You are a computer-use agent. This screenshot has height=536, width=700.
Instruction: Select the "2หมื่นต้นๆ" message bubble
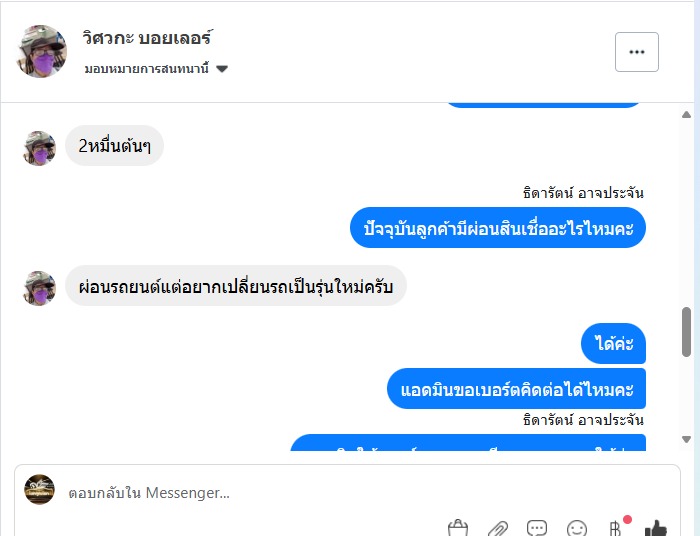click(x=114, y=146)
